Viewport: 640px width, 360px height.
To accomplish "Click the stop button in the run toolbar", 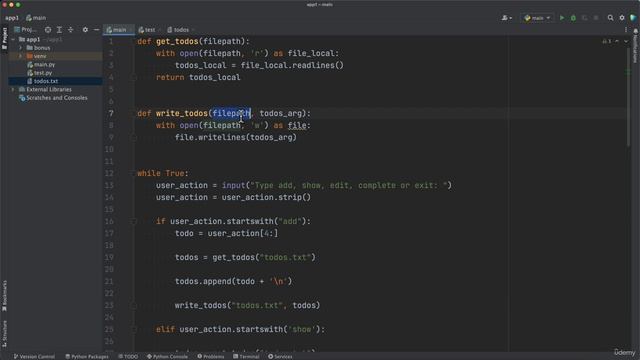I will pyautogui.click(x=596, y=18).
